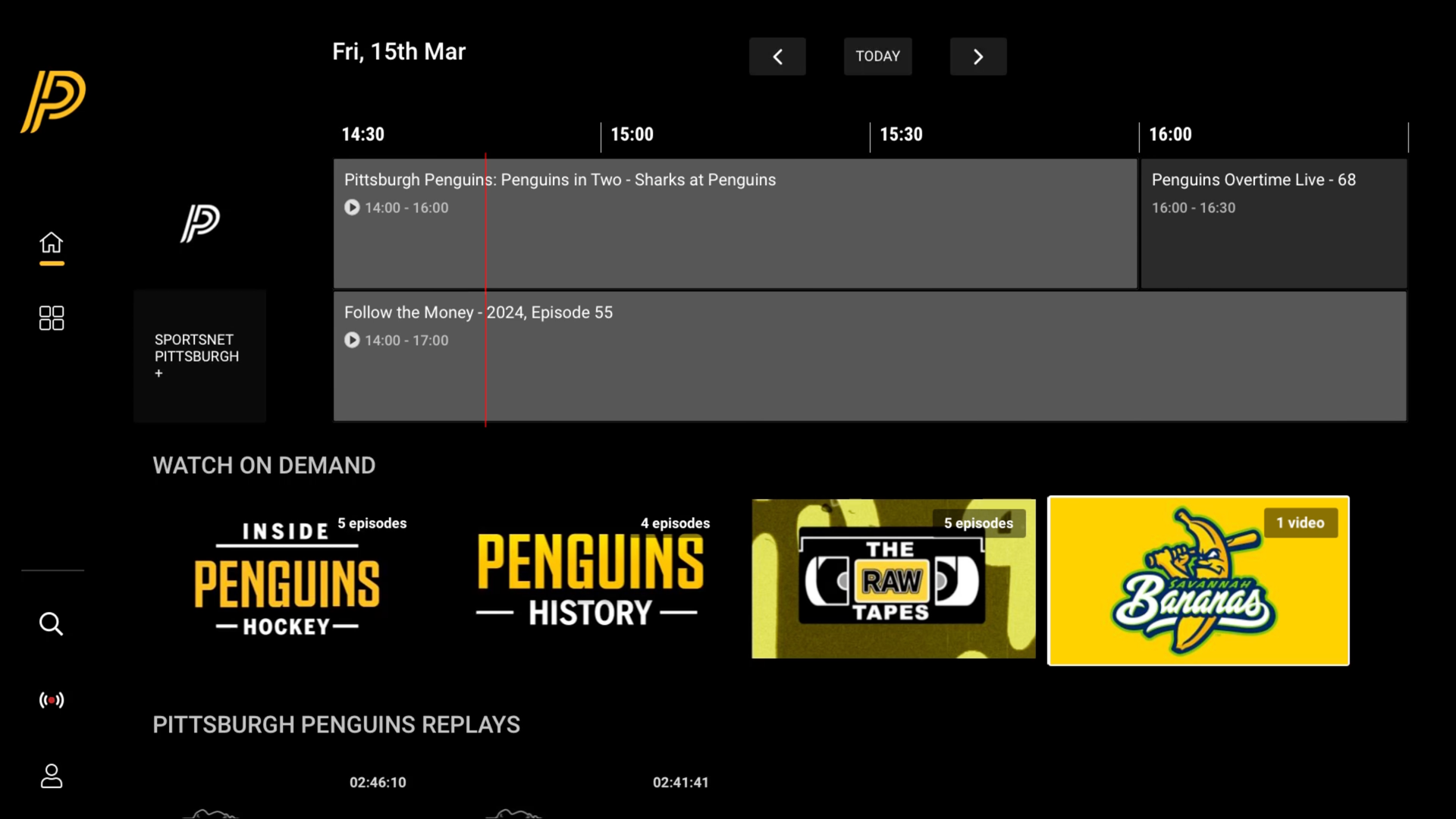Click the 14:00 - 17:00 time range
Viewport: 1456px width, 819px height.
[x=406, y=340]
